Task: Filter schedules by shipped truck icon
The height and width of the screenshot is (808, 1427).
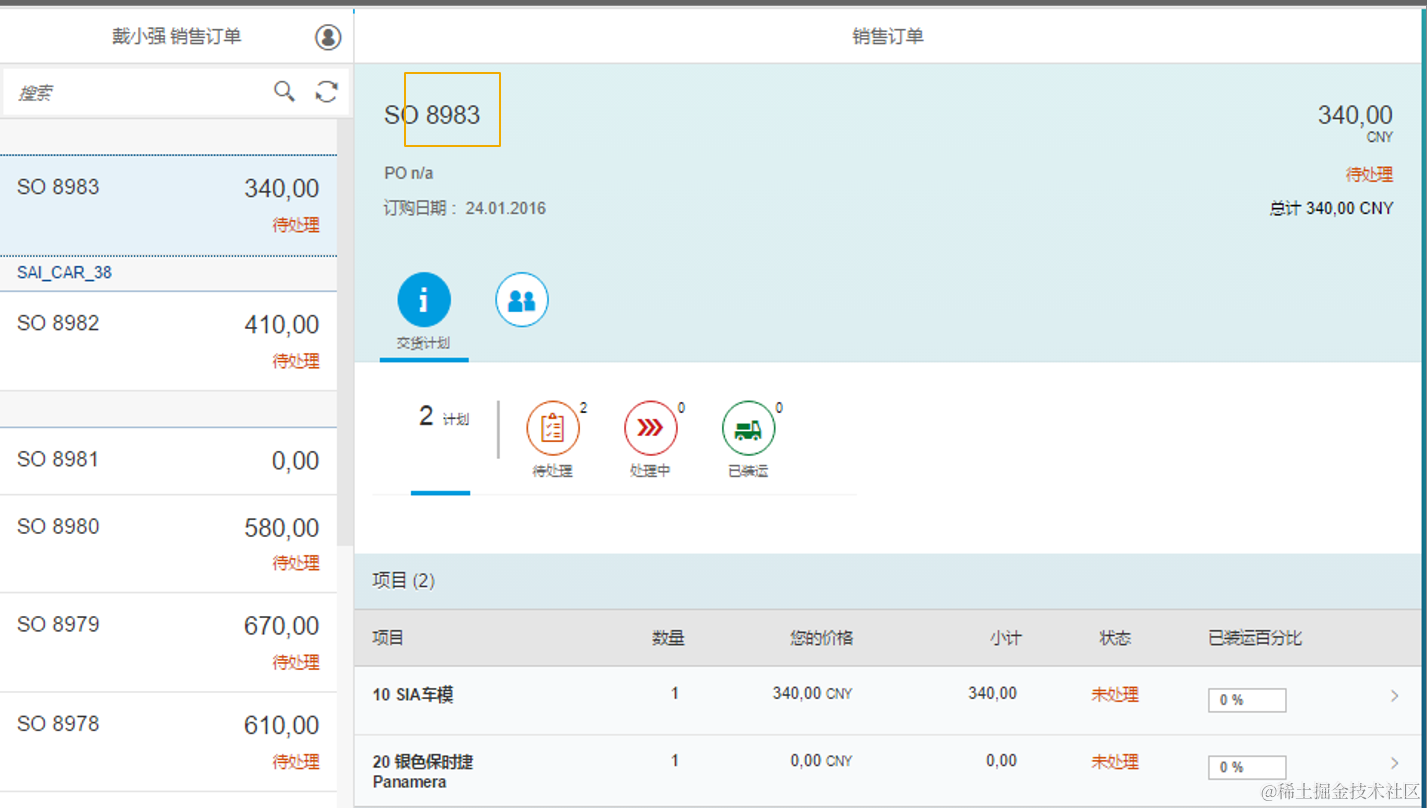Action: (x=749, y=428)
